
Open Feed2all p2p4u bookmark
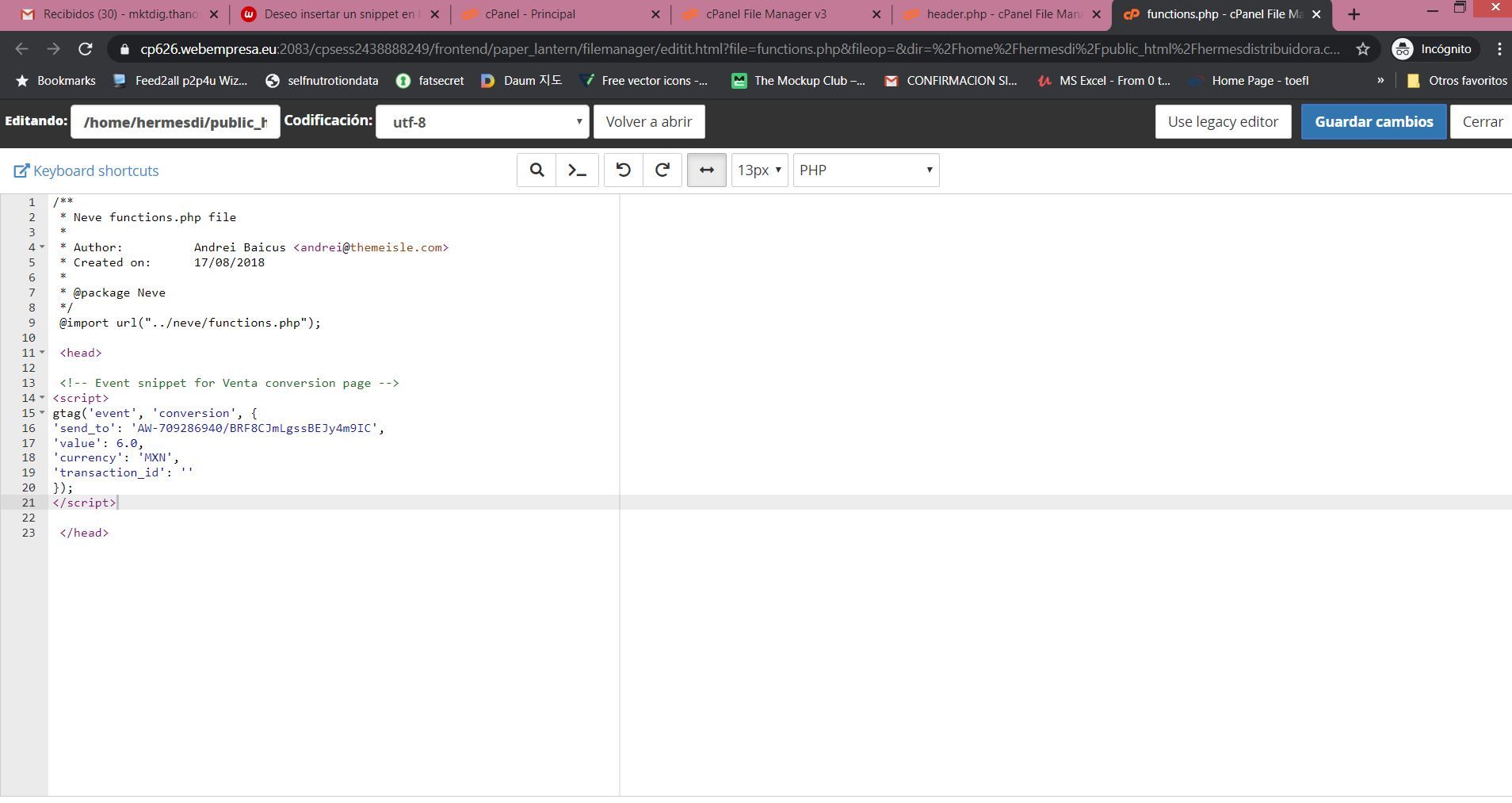click(180, 81)
